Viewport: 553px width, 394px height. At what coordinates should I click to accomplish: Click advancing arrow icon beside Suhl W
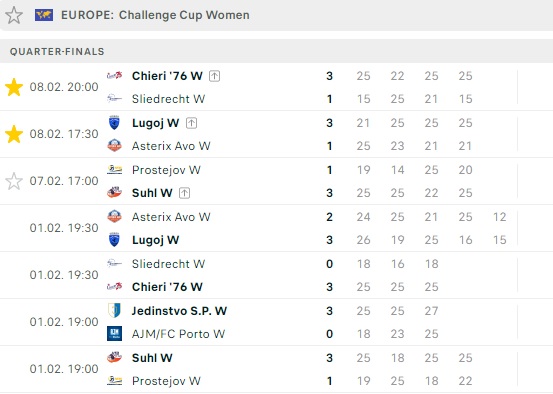pyautogui.click(x=184, y=193)
